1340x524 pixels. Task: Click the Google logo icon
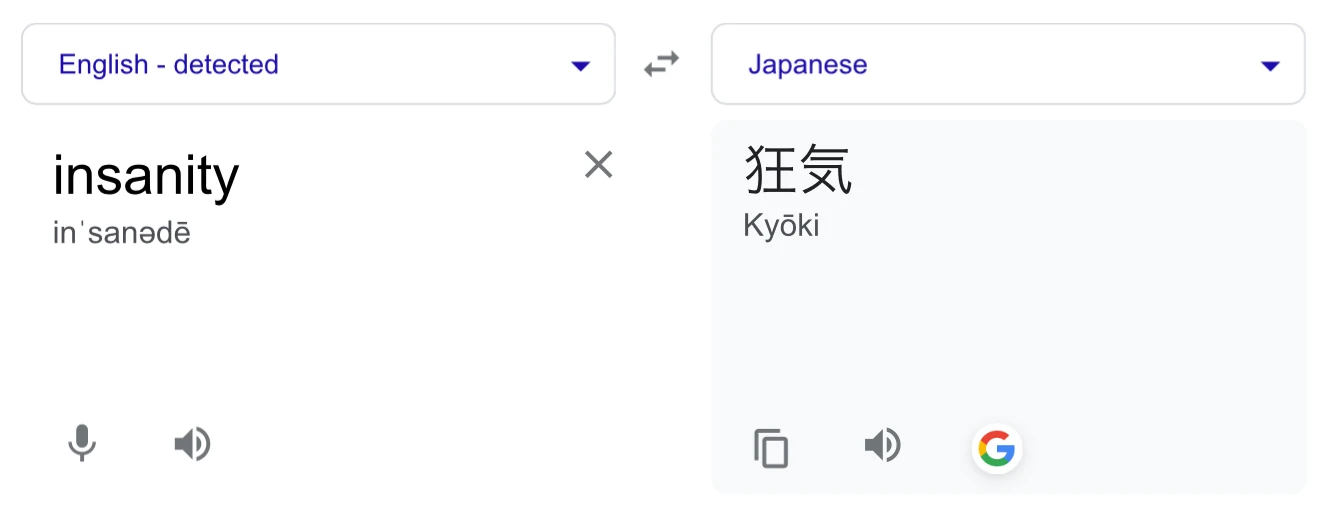[996, 448]
